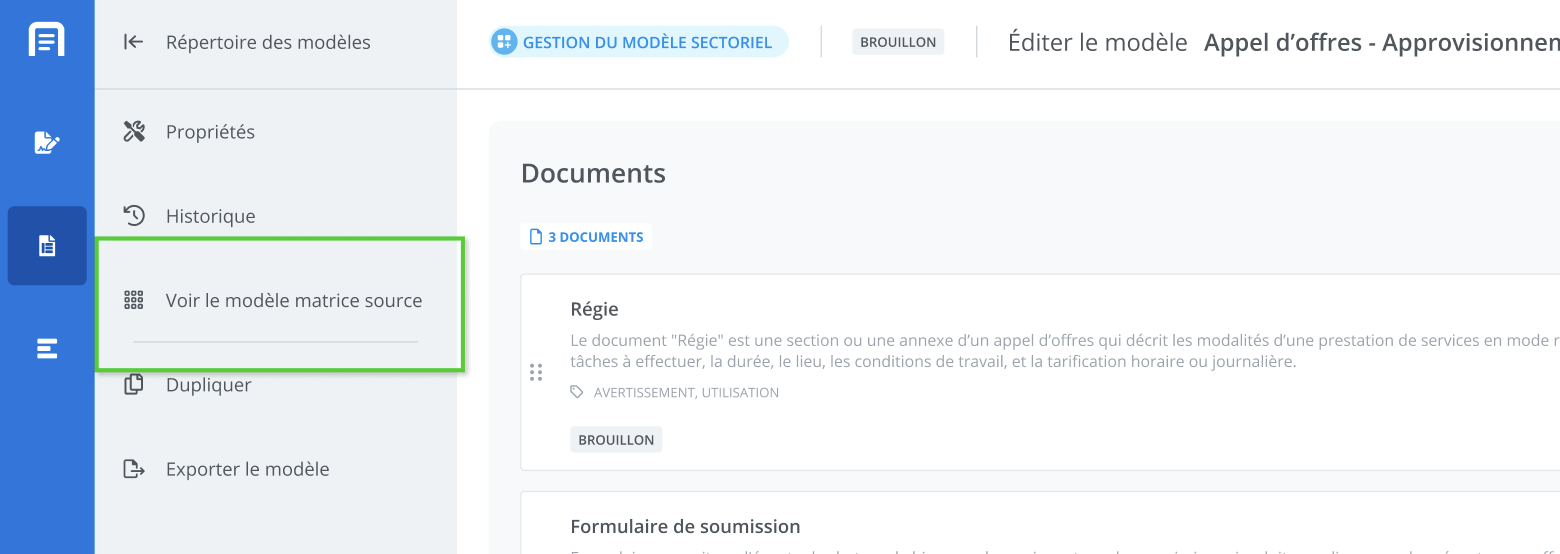1560x554 pixels.
Task: Open the Régie document
Action: 594,310
